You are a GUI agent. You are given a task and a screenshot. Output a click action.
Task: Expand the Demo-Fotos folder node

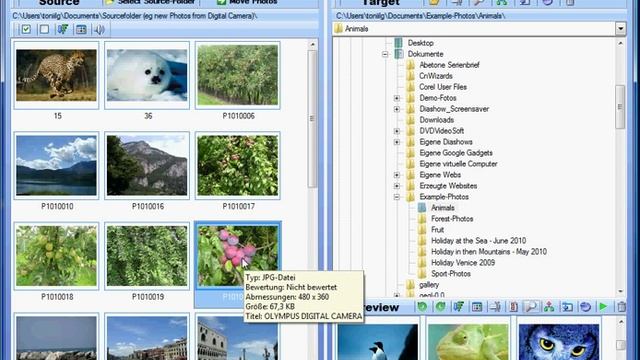point(396,98)
